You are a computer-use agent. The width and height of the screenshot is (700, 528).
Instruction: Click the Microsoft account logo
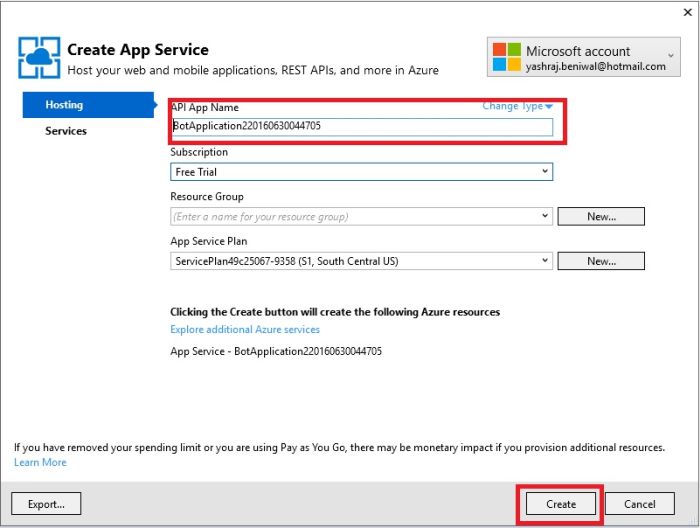click(x=507, y=57)
